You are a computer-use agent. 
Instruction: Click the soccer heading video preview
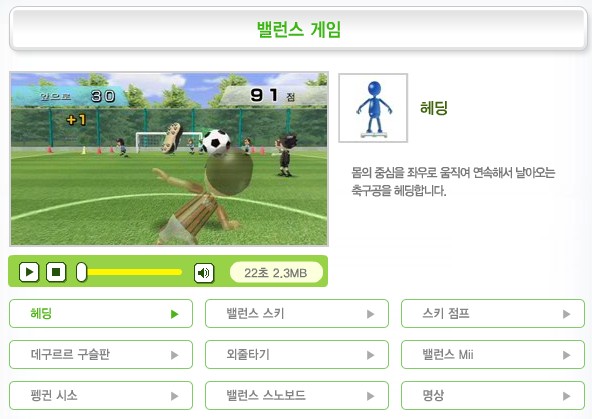pos(169,159)
